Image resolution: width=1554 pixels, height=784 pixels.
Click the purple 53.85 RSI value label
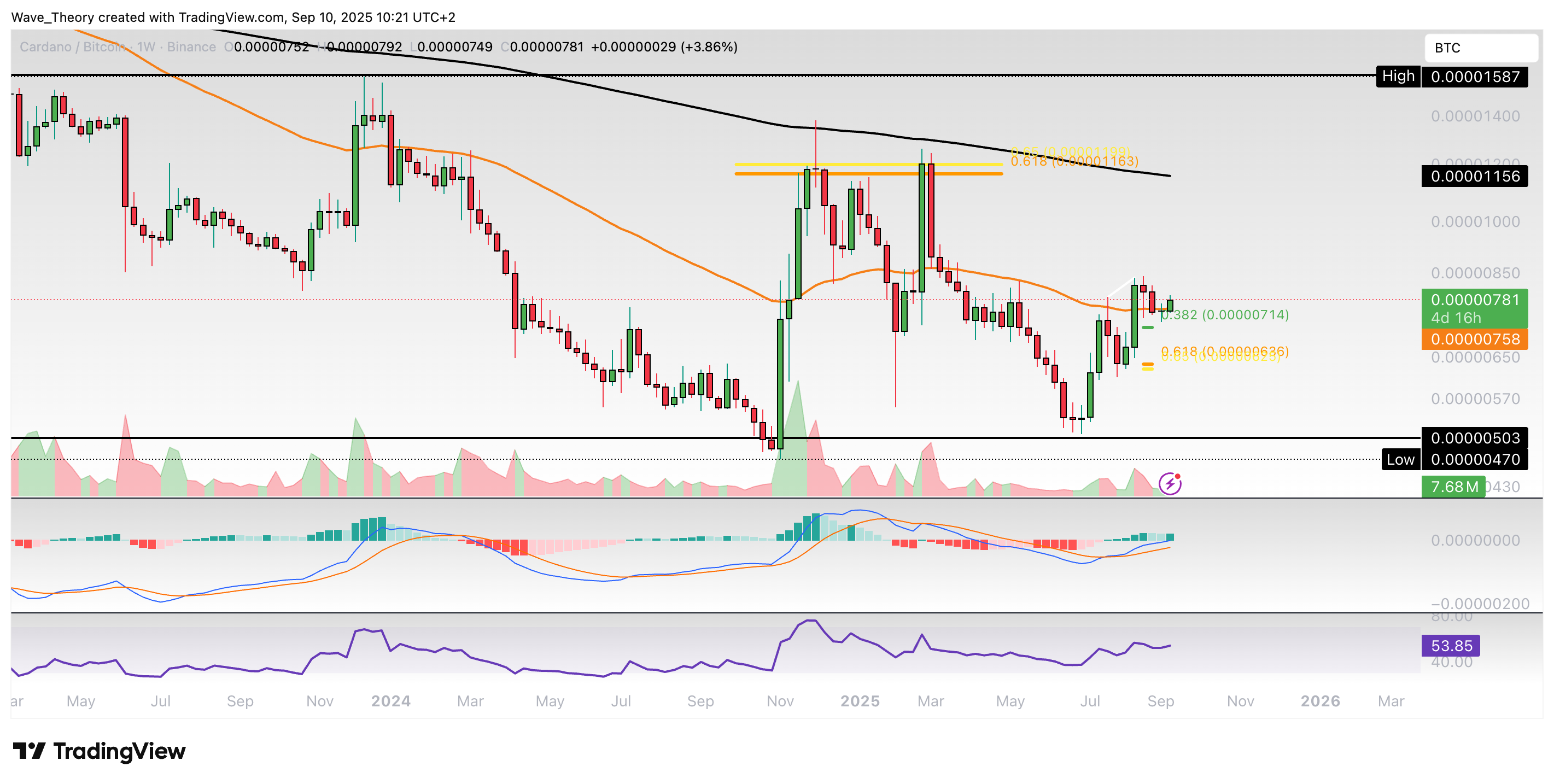coord(1450,645)
